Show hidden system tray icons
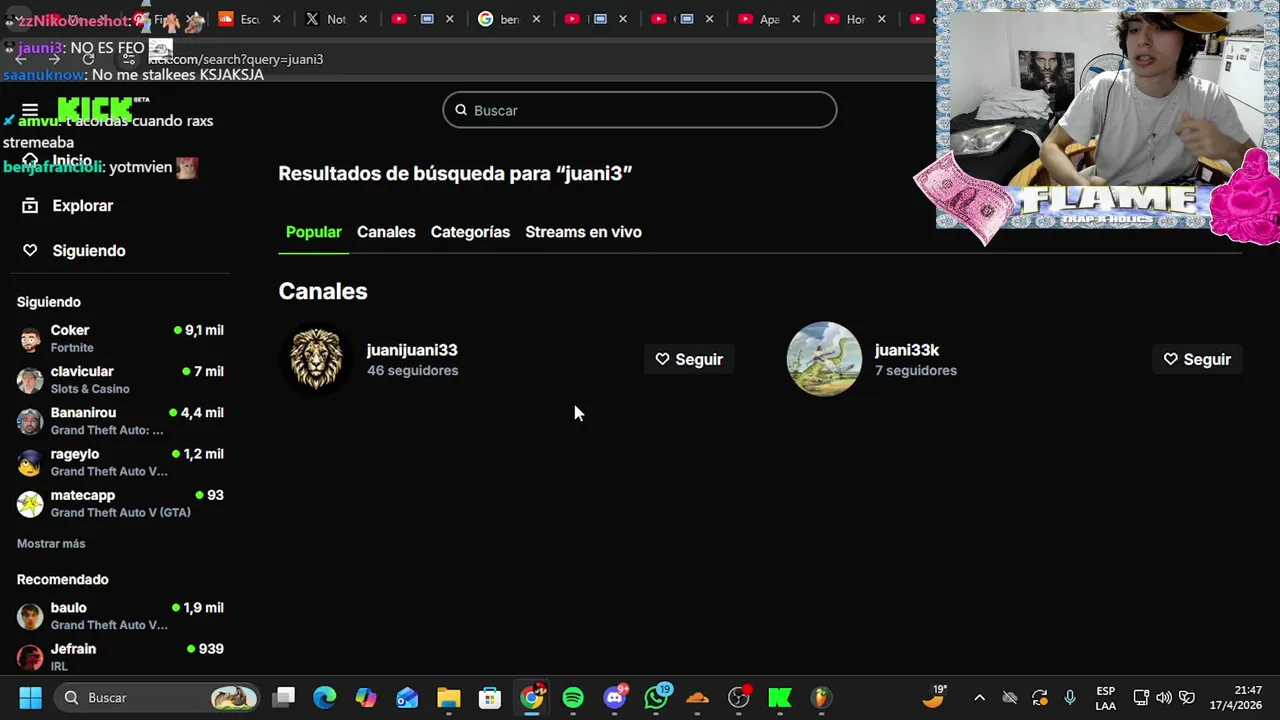The image size is (1280, 720). click(x=979, y=697)
